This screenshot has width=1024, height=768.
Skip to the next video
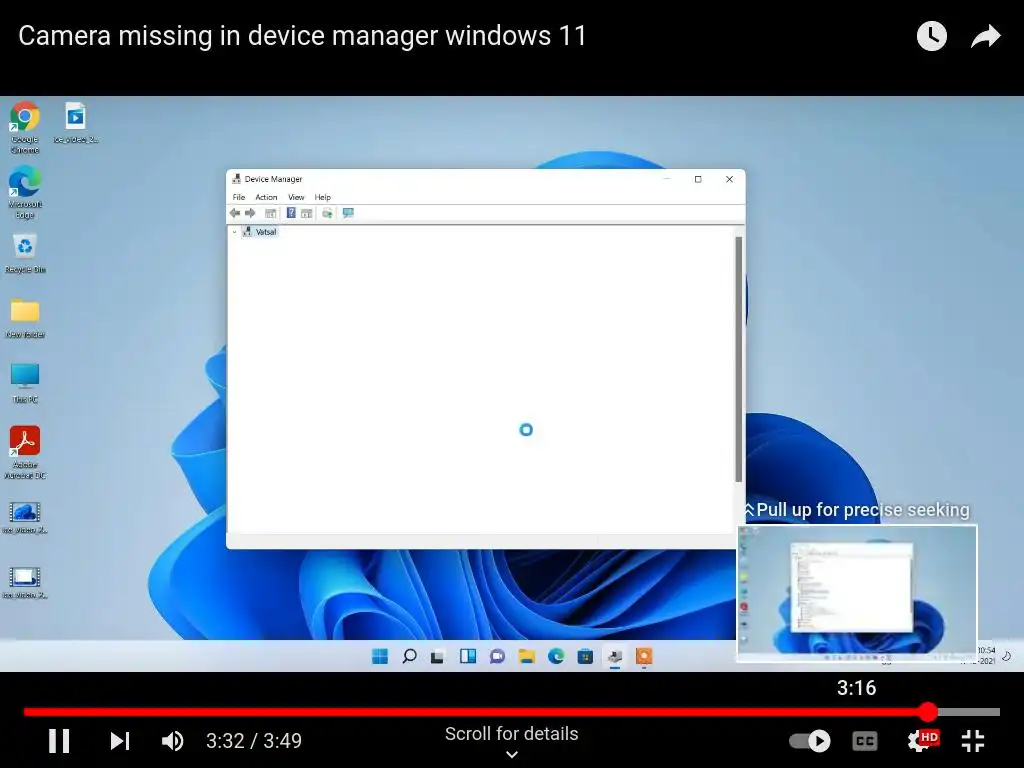tap(120, 741)
